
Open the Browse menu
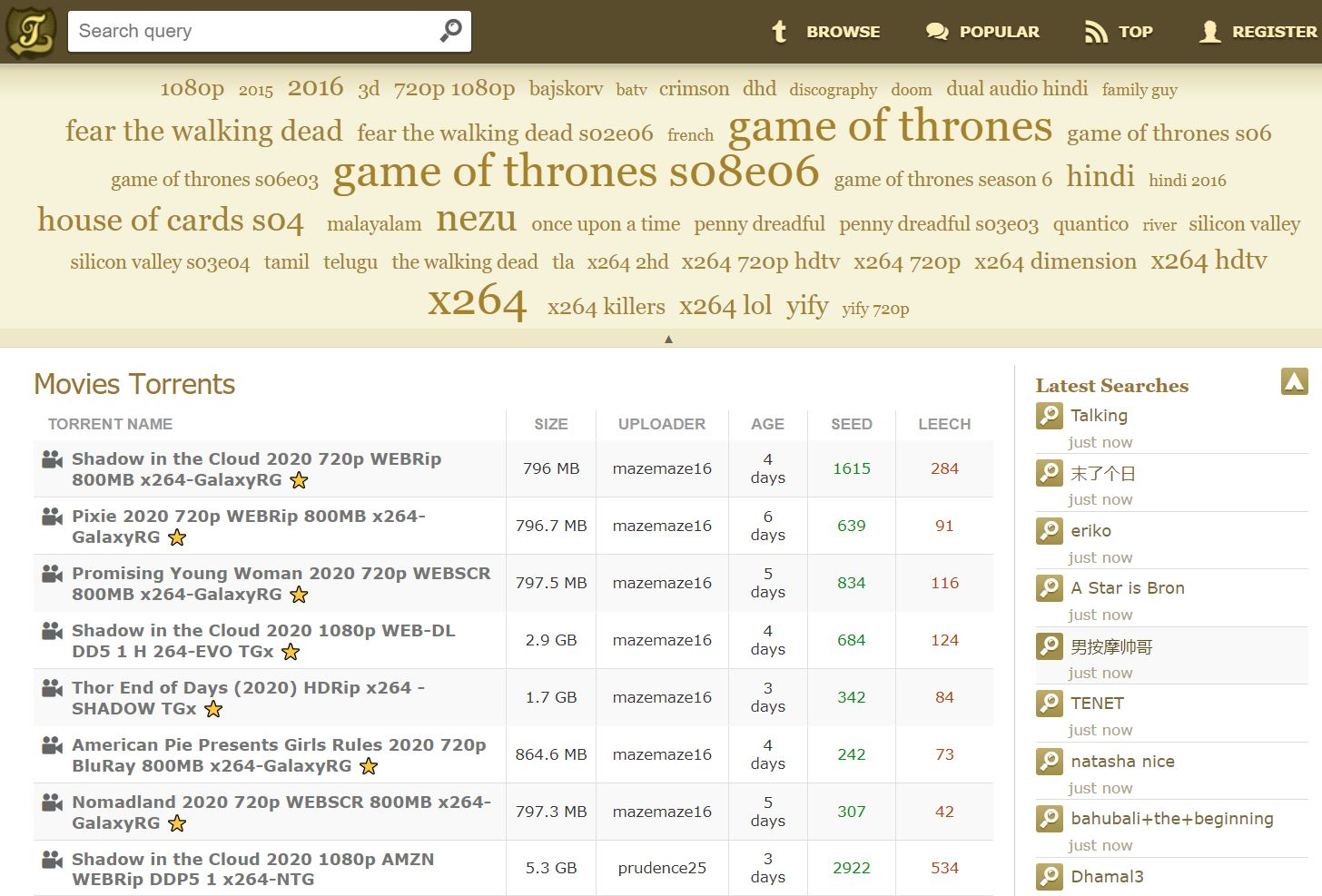(843, 32)
